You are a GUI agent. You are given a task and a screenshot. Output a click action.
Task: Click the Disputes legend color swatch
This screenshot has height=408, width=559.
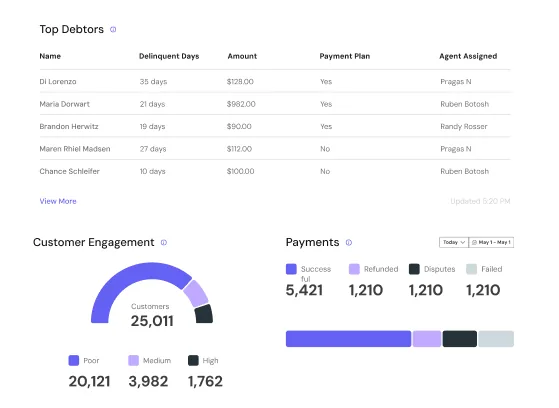coord(414,269)
